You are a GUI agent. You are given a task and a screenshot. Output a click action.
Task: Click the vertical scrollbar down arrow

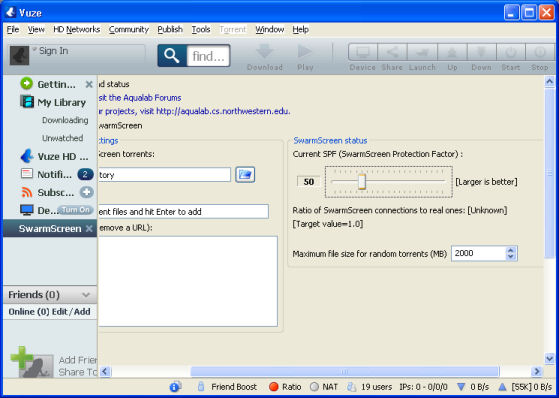click(x=549, y=358)
